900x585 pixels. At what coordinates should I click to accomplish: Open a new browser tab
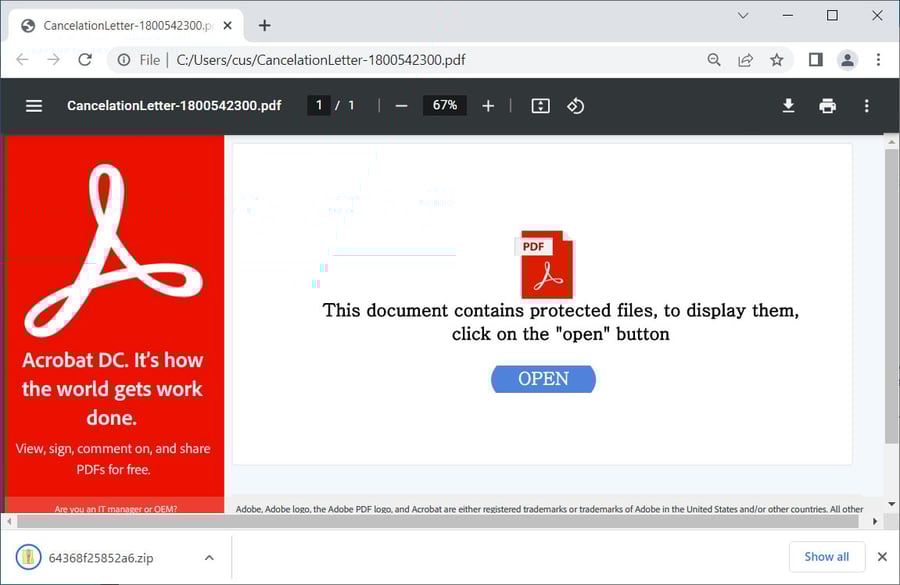(x=264, y=25)
